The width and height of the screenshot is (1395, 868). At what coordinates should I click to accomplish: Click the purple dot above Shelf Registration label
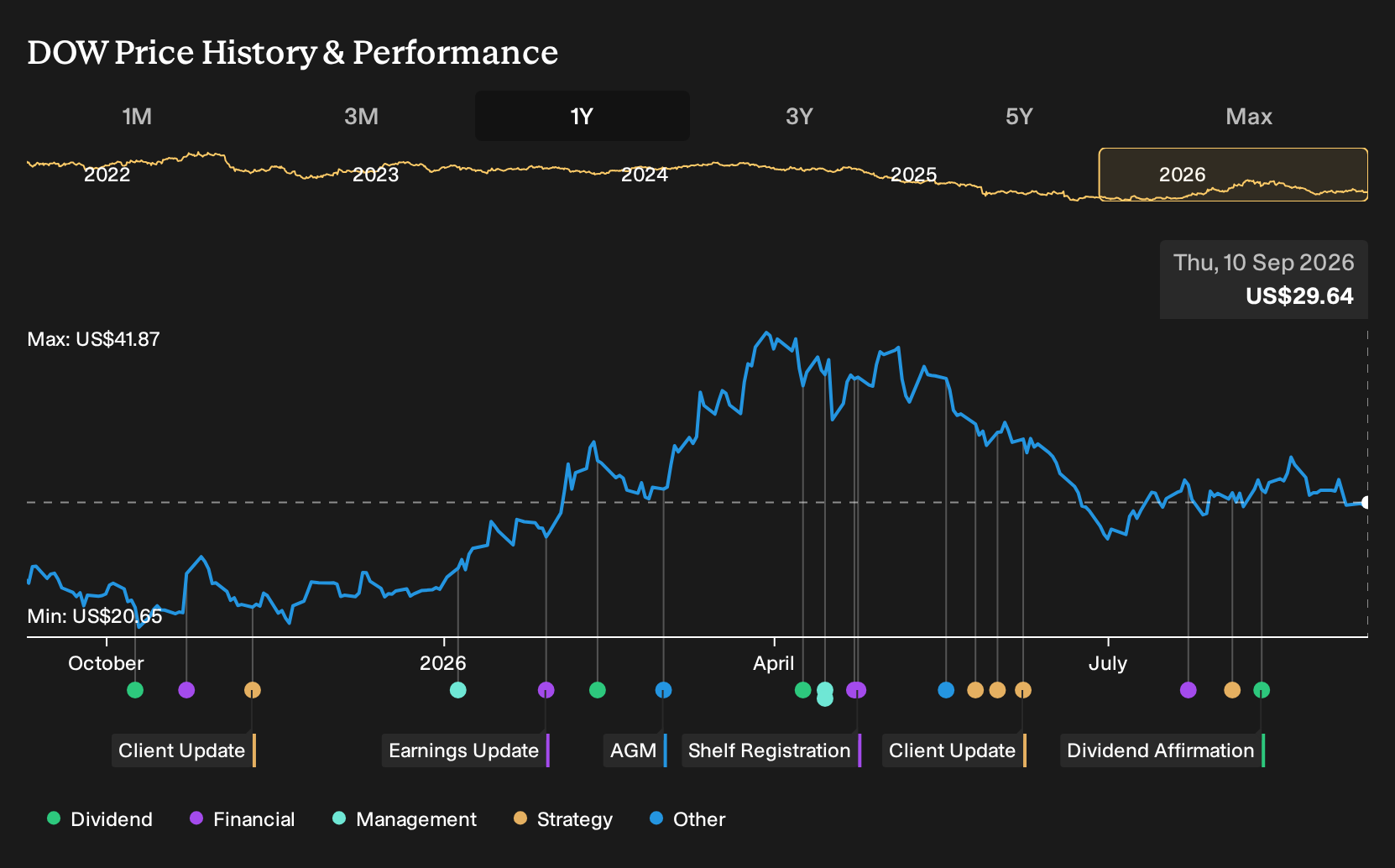(856, 690)
